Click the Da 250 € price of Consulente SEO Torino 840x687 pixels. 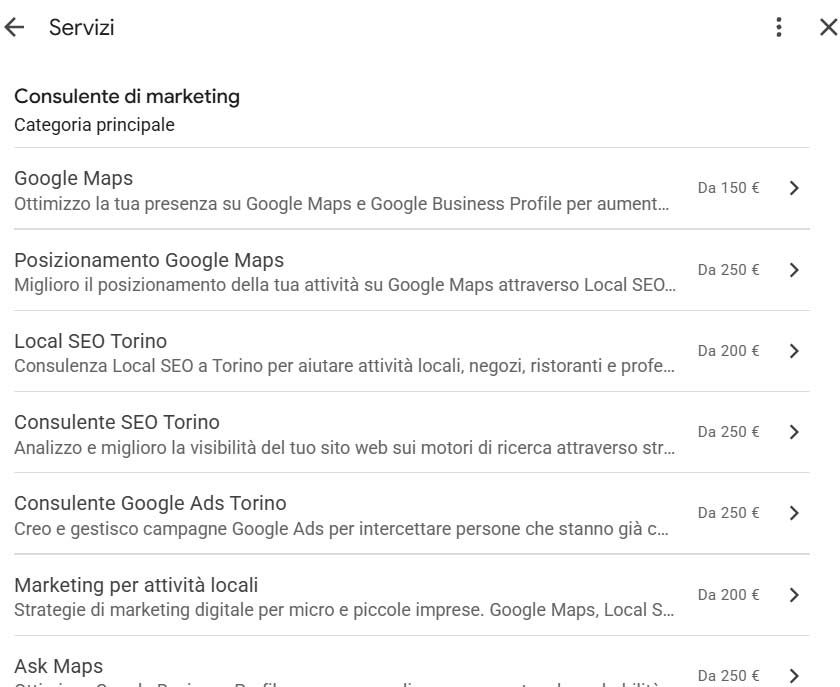coord(729,432)
